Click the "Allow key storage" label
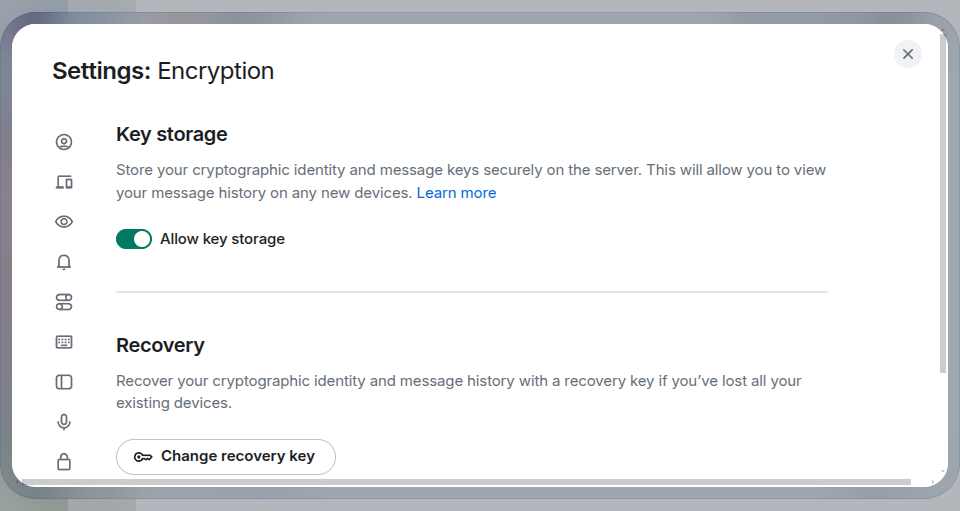Viewport: 960px width, 511px height. (x=222, y=239)
